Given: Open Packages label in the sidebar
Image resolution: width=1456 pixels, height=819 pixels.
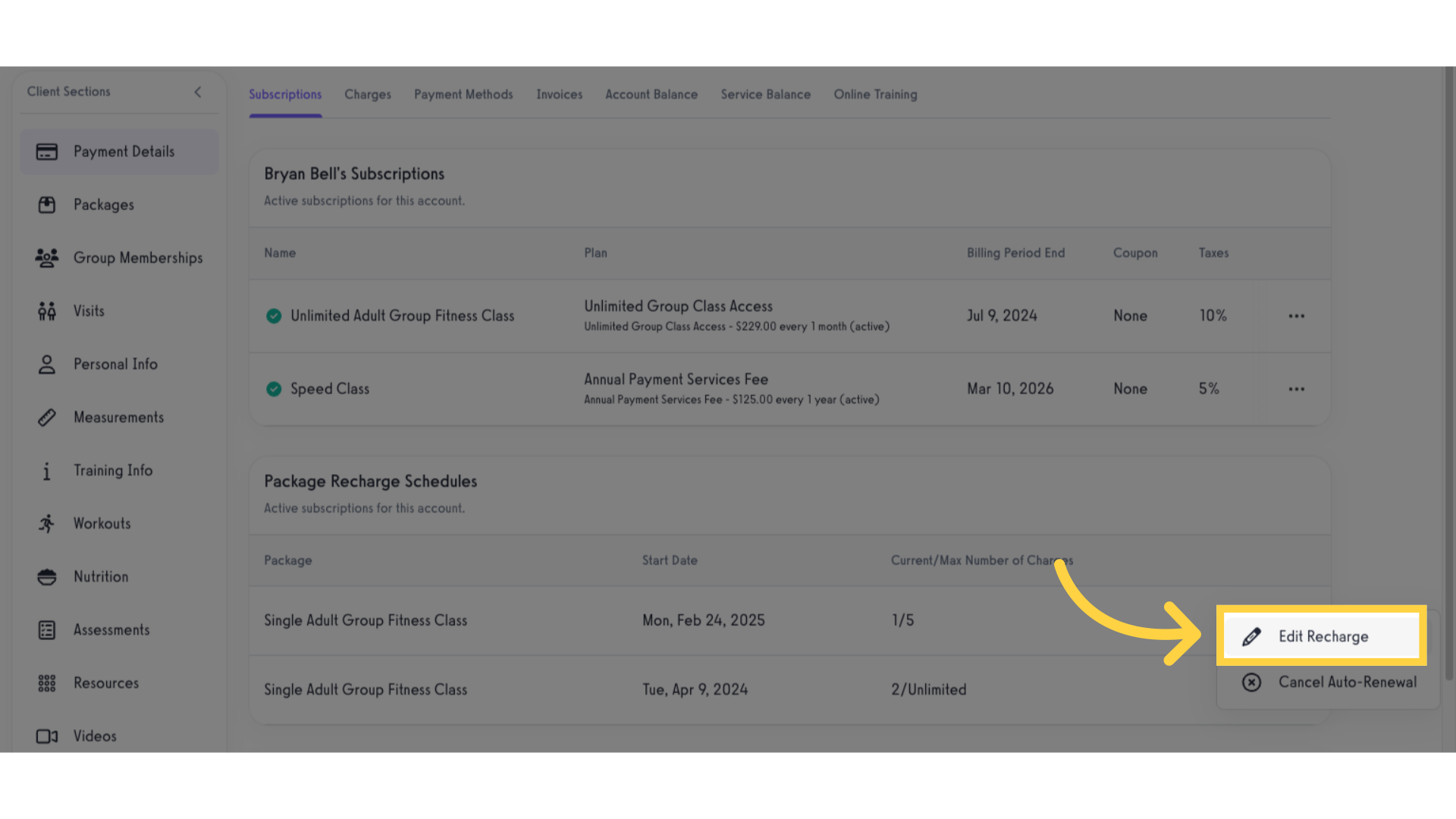Looking at the screenshot, I should (104, 205).
